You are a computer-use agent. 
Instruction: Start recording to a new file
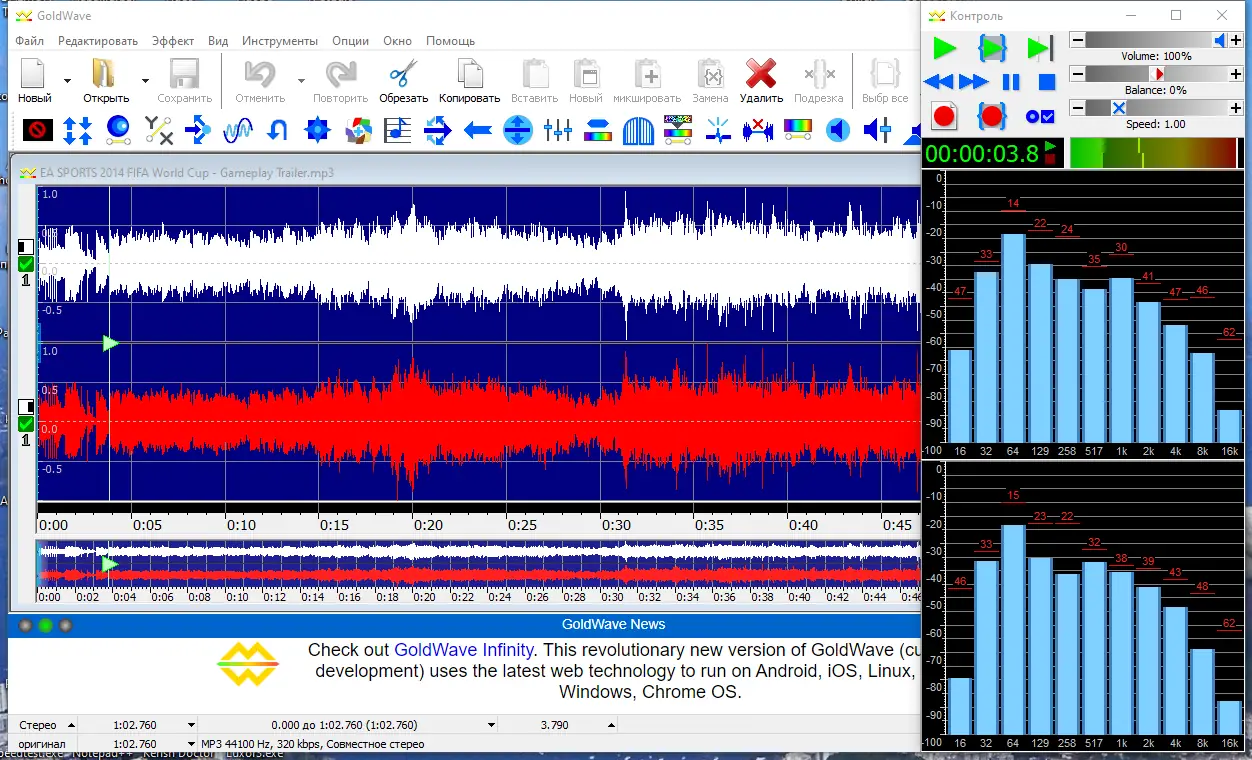click(x=944, y=116)
